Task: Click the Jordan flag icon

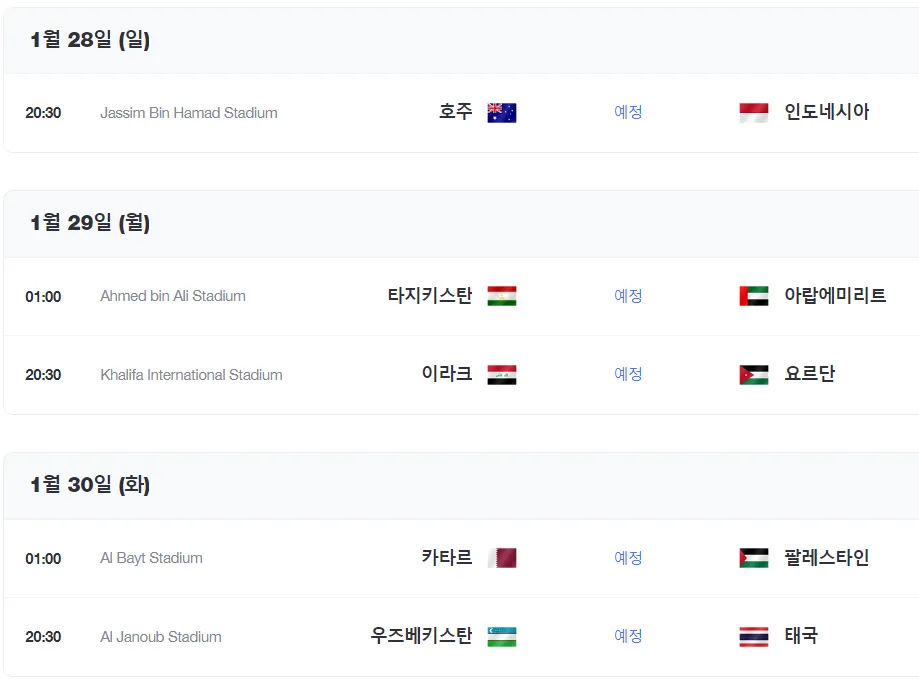Action: [x=754, y=375]
